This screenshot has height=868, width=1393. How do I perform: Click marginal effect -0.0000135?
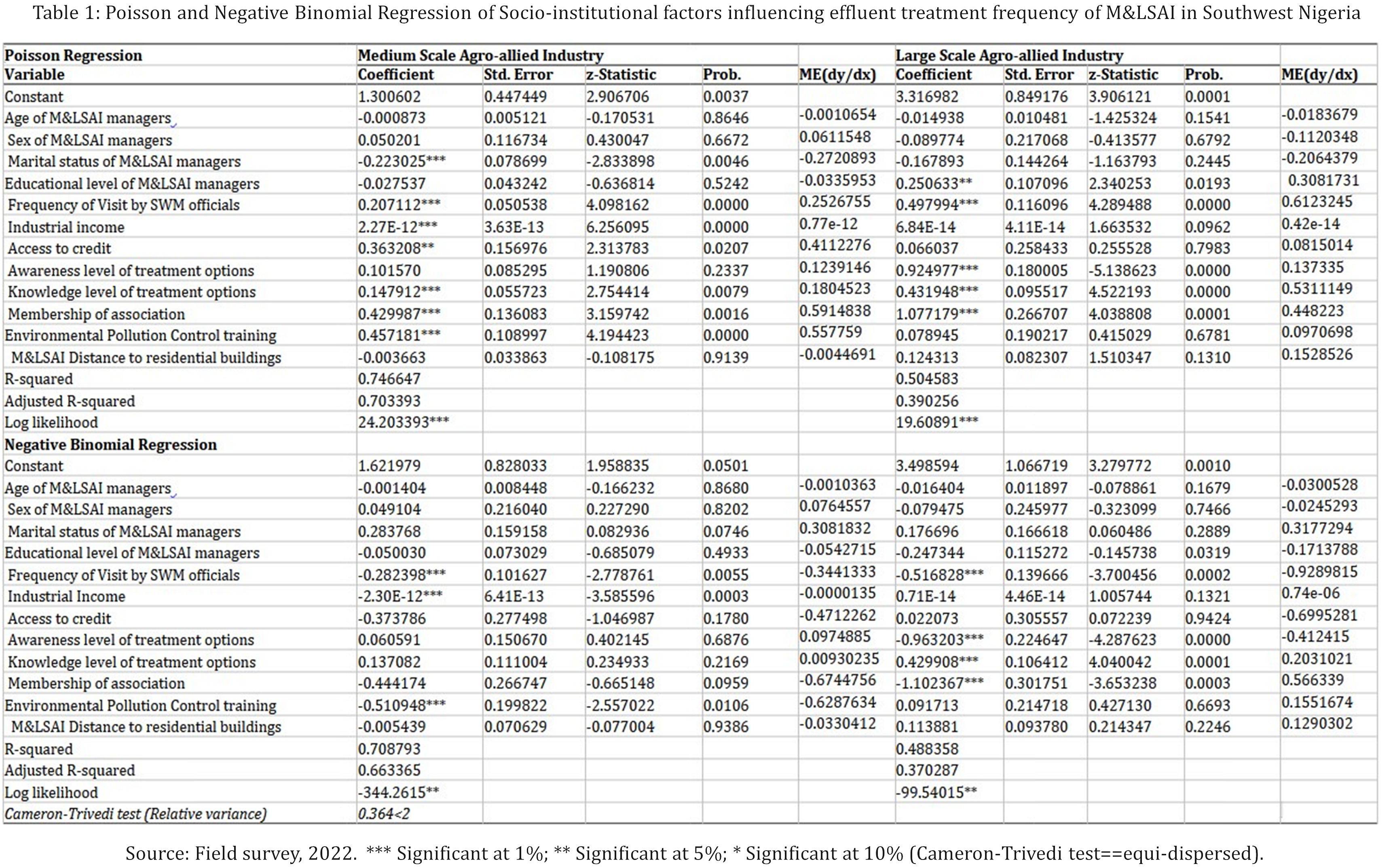(x=837, y=593)
